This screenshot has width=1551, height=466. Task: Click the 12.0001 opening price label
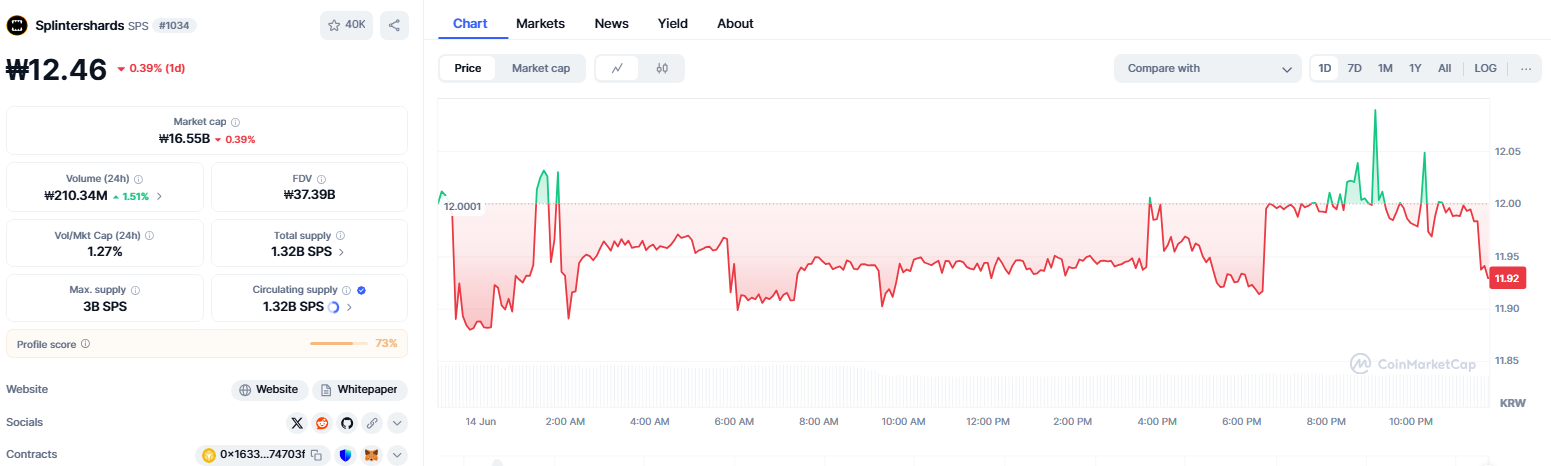tap(463, 206)
